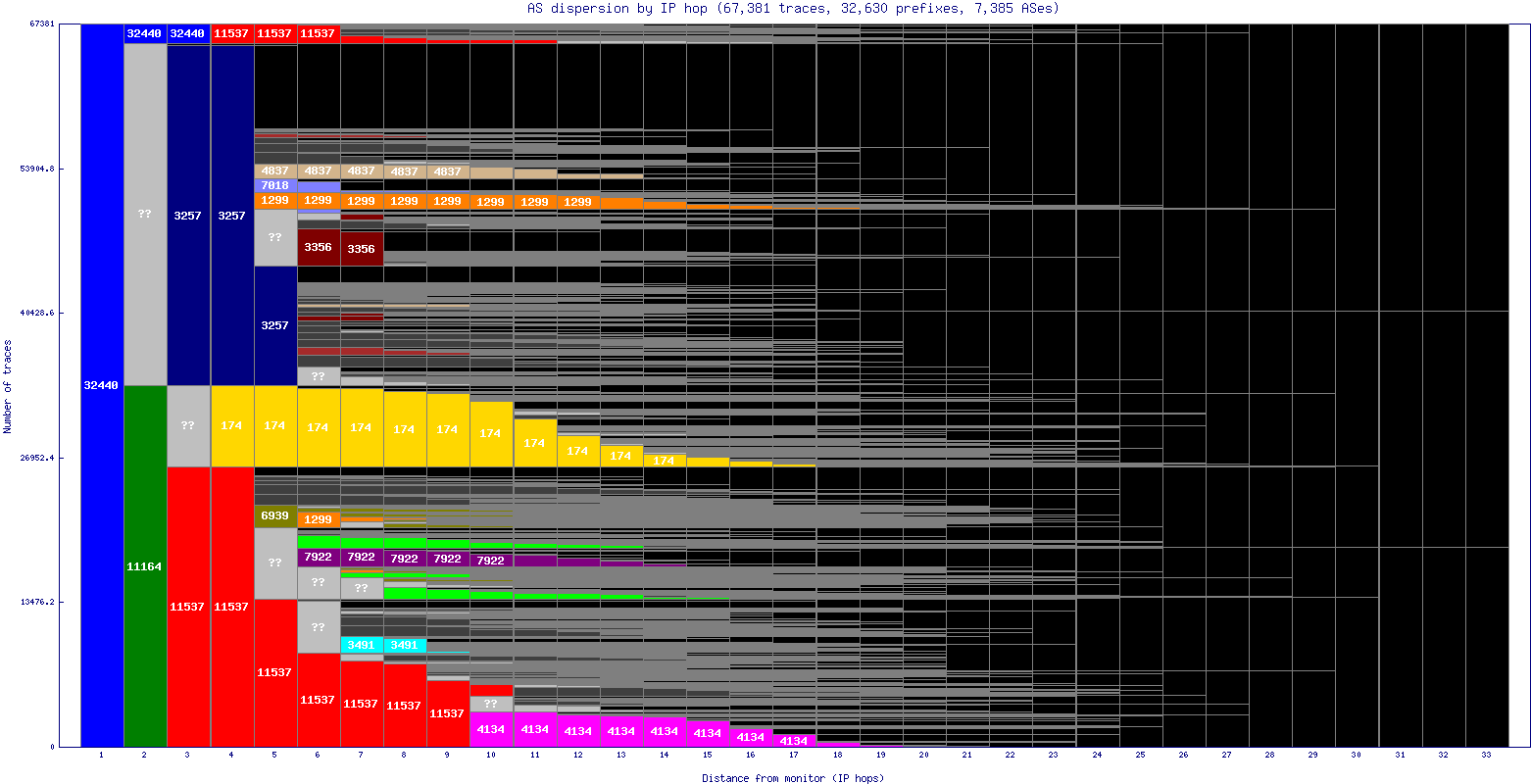Viewport: 1531px width, 784px height.
Task: Click the yellow 174 block at hop 5
Action: pyautogui.click(x=275, y=426)
